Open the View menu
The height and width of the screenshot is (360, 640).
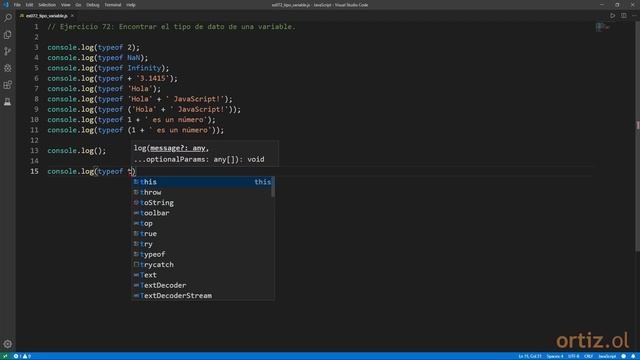tap(65, 5)
